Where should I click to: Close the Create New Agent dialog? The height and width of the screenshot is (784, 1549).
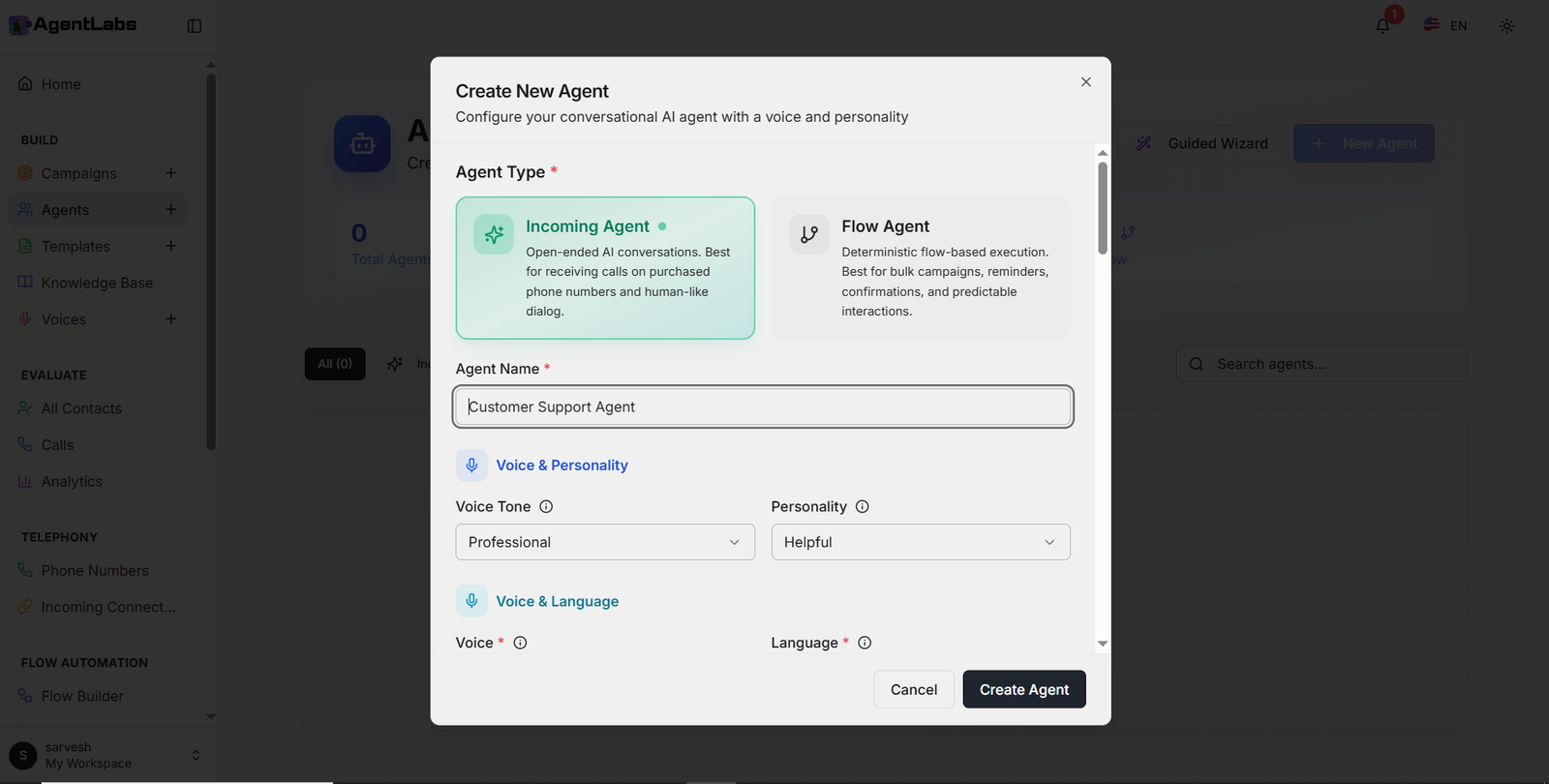point(1086,82)
